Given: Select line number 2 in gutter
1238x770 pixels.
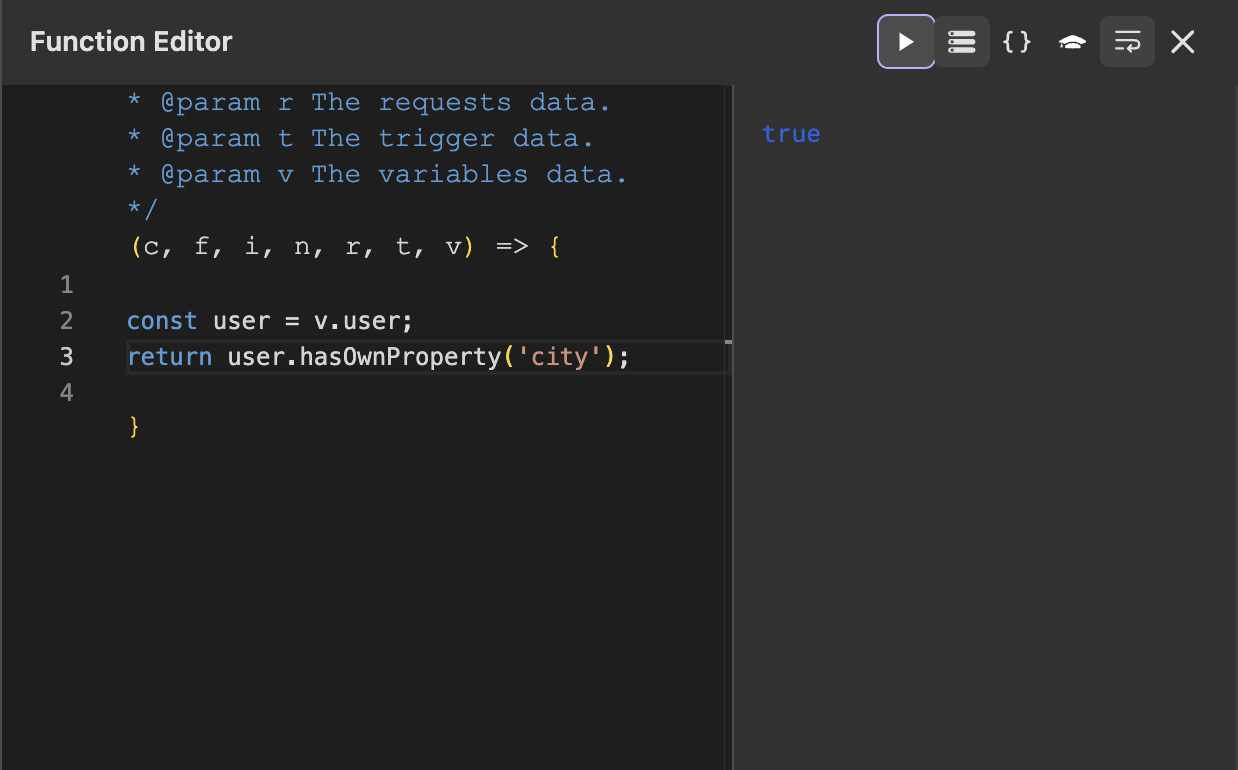Looking at the screenshot, I should point(67,321).
